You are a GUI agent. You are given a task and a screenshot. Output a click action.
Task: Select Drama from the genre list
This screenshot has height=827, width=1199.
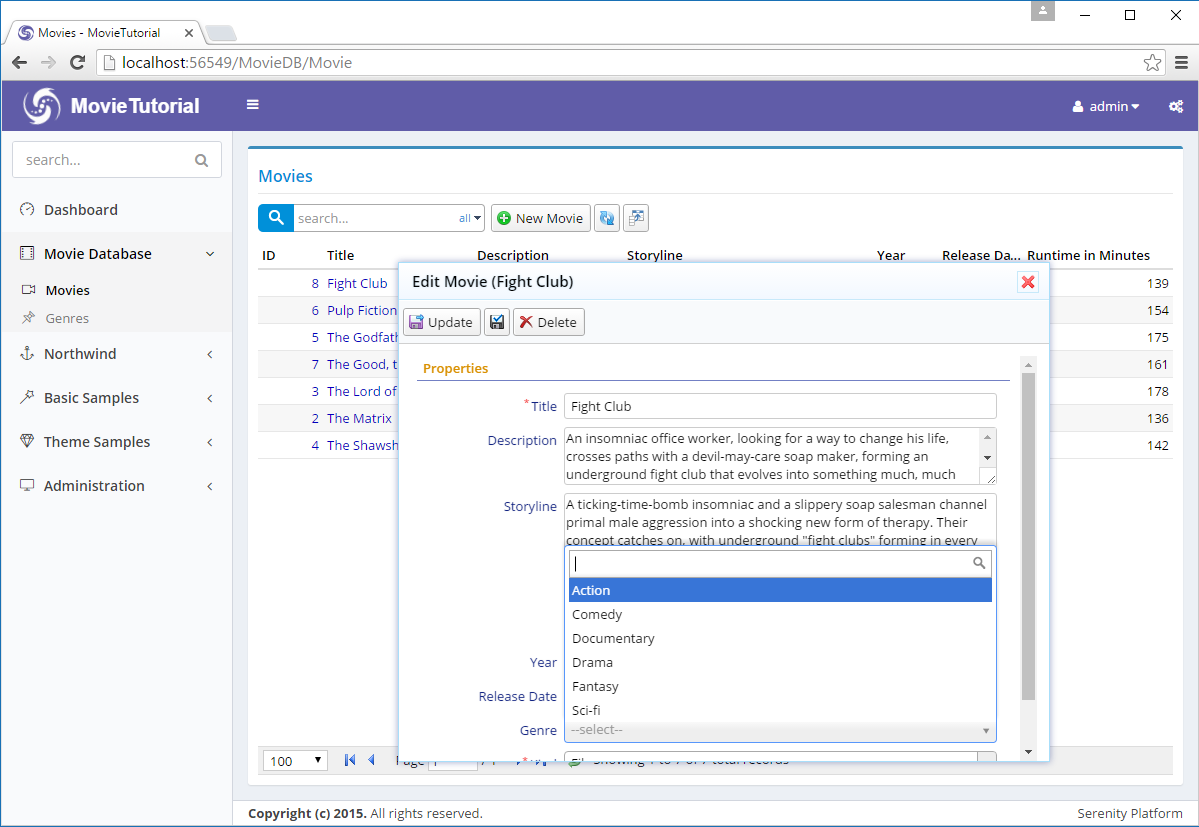pyautogui.click(x=592, y=662)
